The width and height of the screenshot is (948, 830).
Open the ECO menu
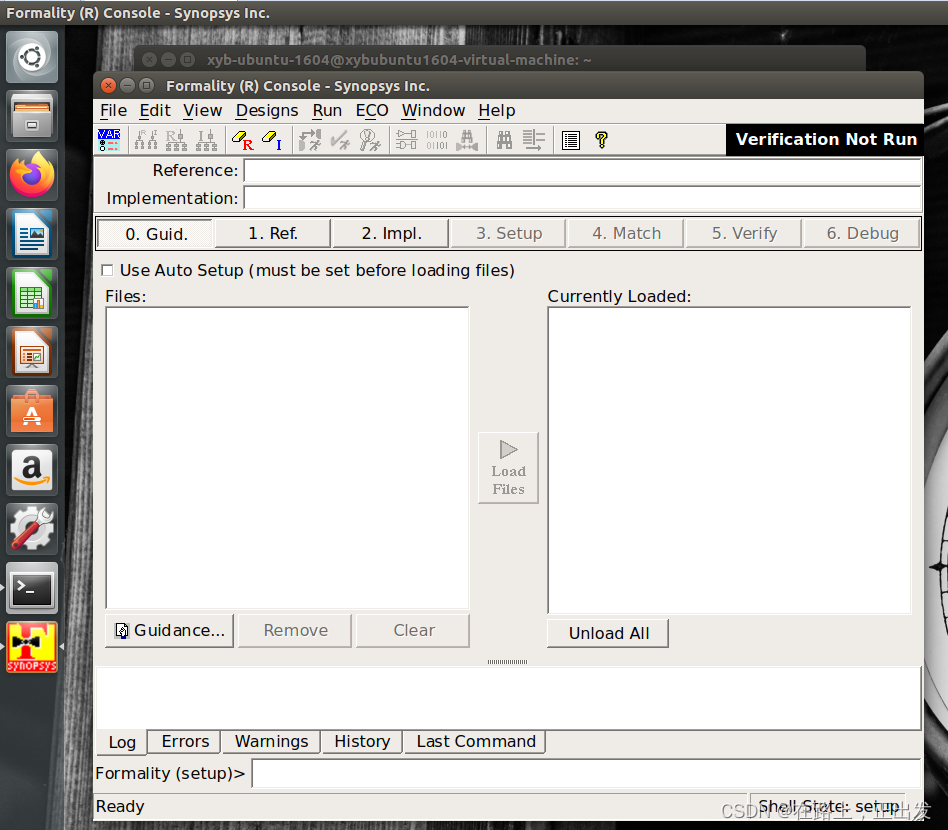372,111
